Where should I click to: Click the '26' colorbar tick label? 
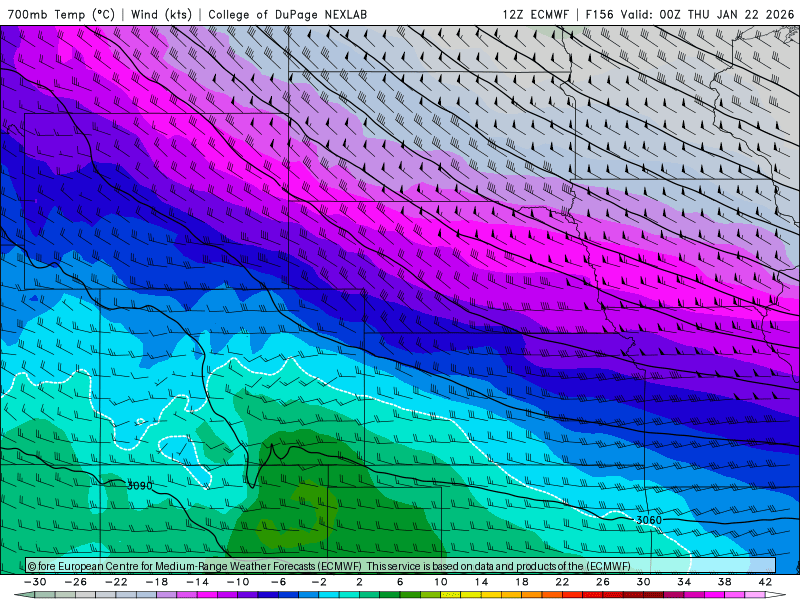coord(603,582)
